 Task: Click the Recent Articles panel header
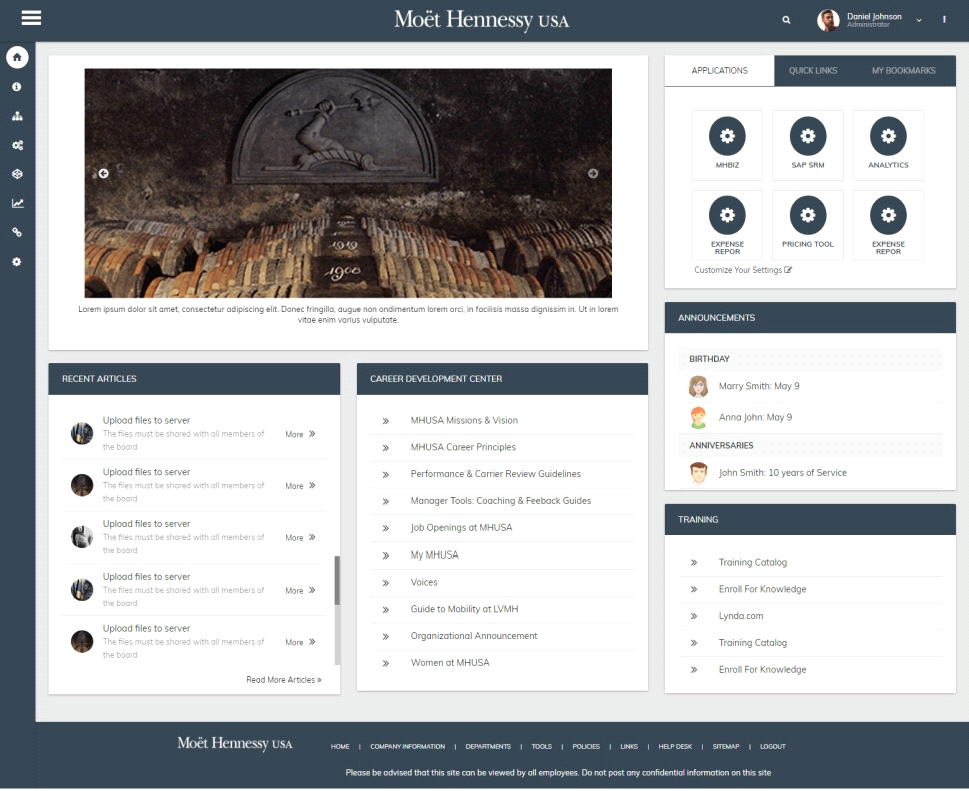[x=194, y=379]
